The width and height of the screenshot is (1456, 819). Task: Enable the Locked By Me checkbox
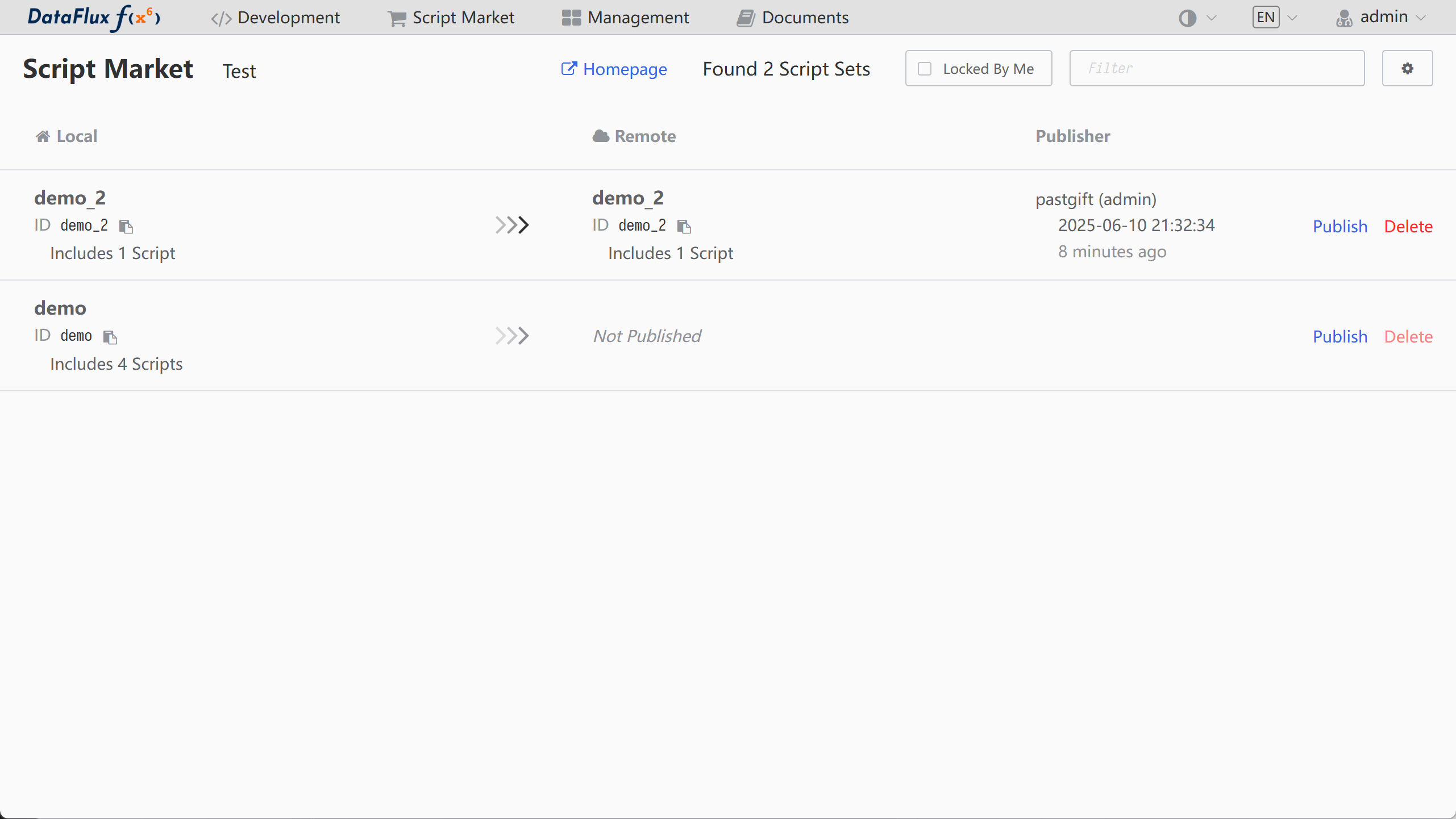925,69
